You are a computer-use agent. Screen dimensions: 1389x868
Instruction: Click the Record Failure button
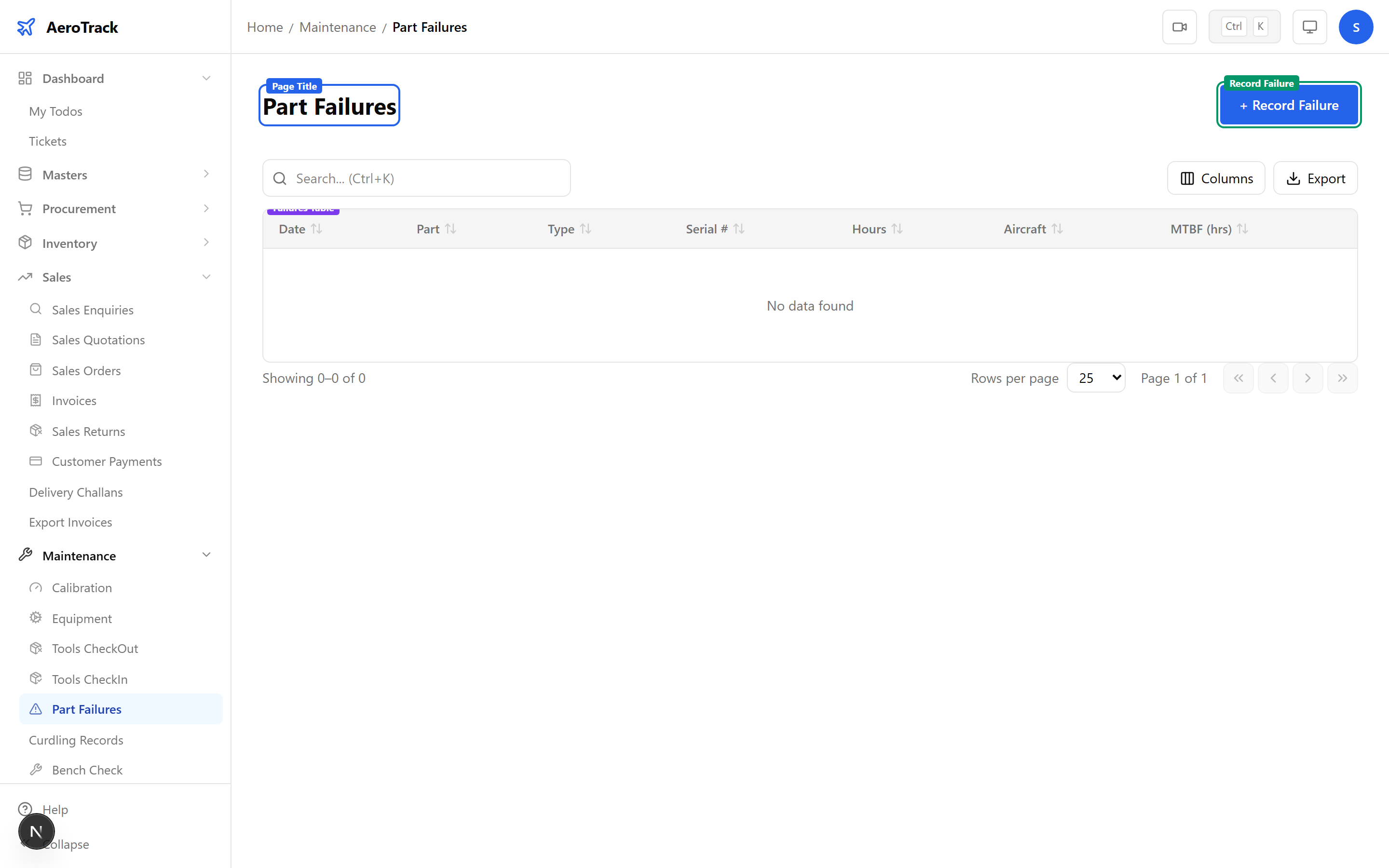1288,105
